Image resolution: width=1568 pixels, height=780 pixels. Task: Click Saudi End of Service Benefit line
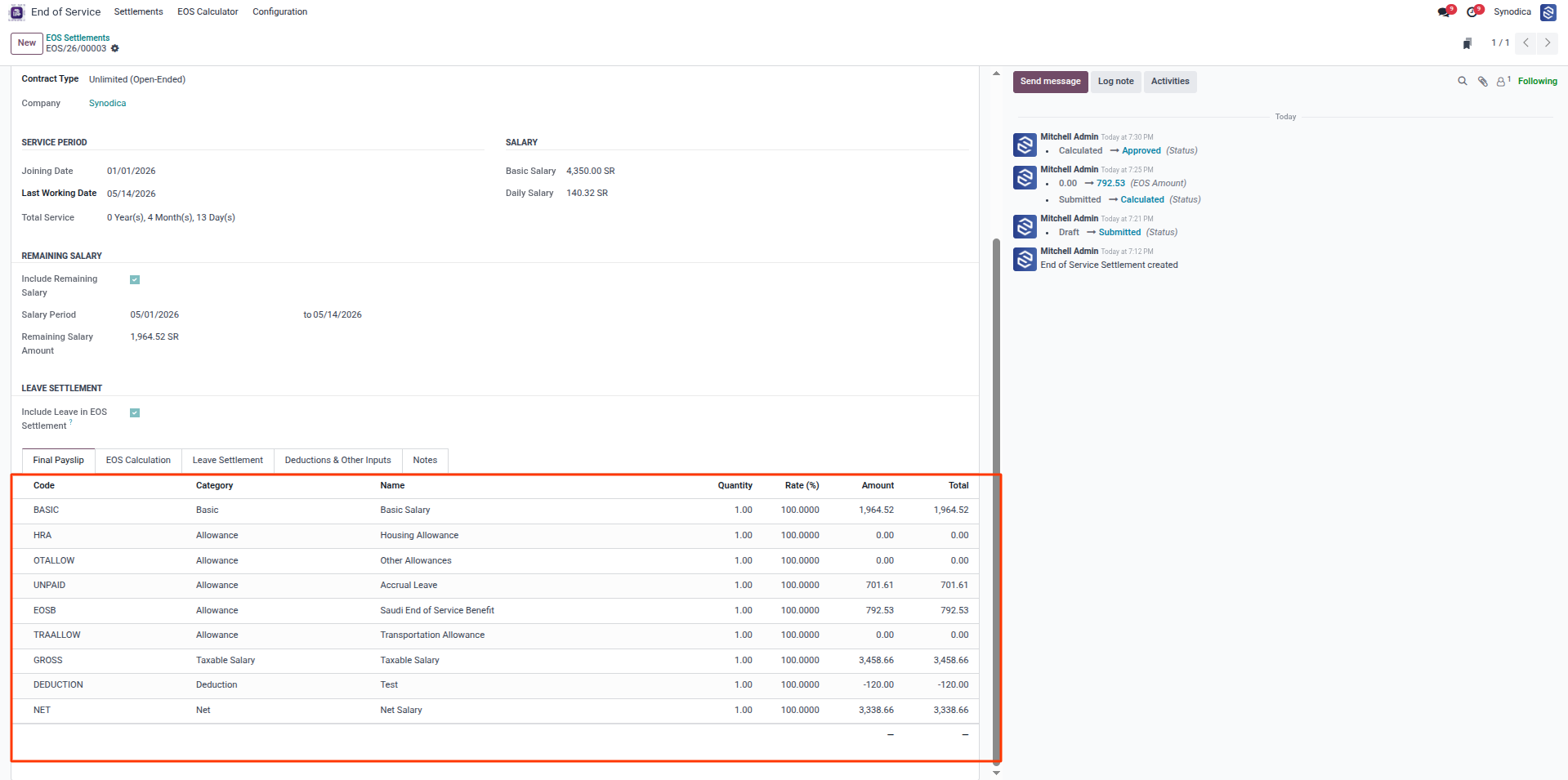[x=437, y=611]
